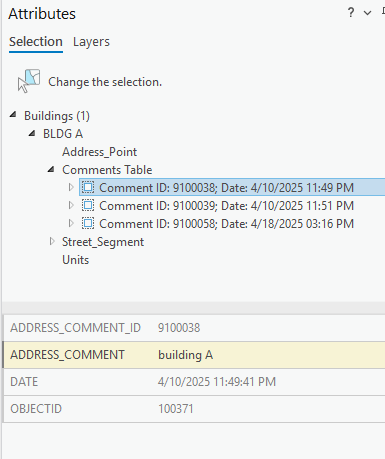Screen dimensions: 385x459
Task: Click the ADDRESS_COMMENT field name
Action: (67, 355)
